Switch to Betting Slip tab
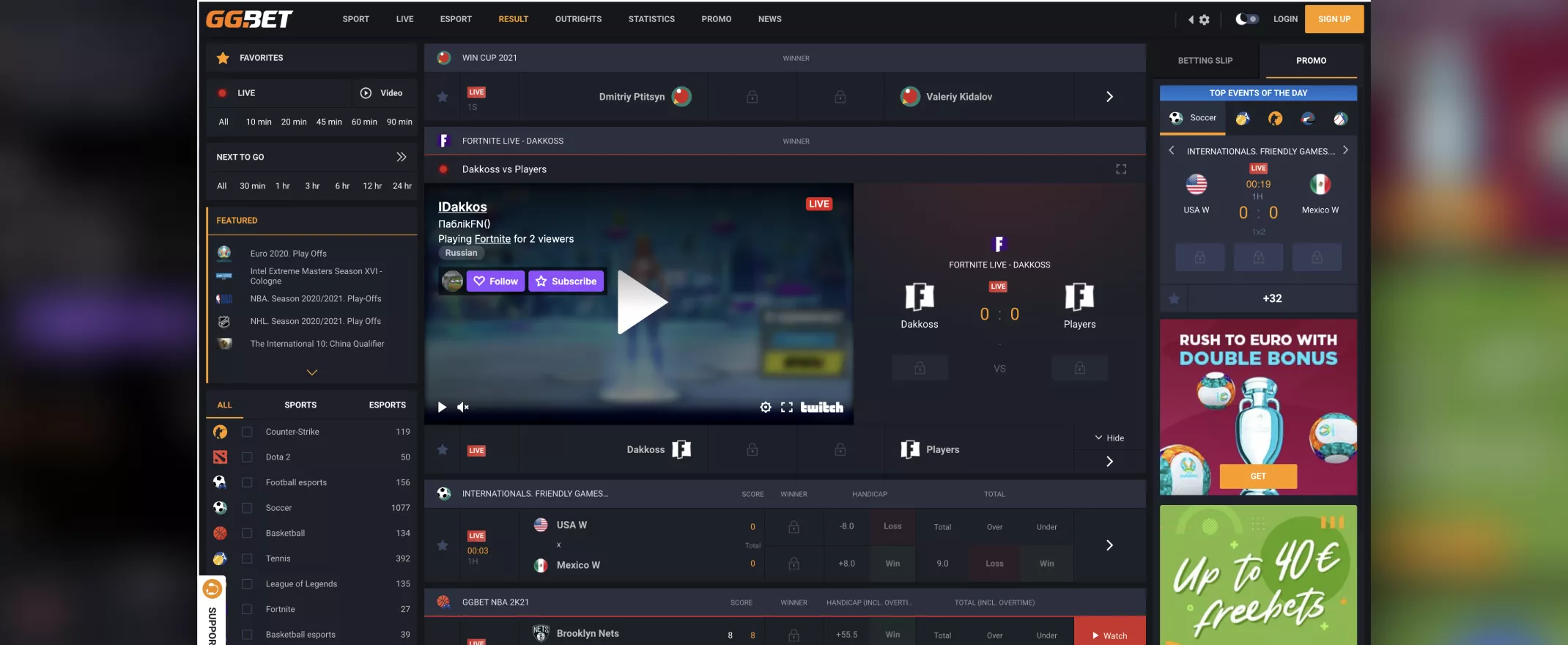The width and height of the screenshot is (1568, 645). coord(1205,61)
